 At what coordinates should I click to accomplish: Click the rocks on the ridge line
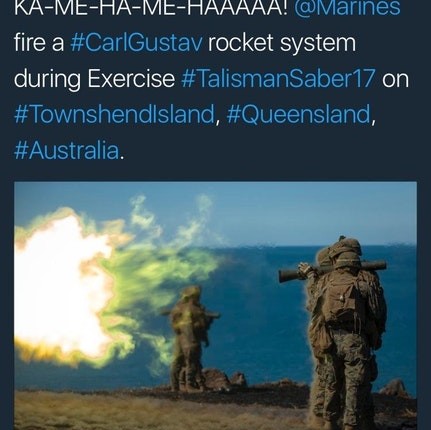(x=225, y=378)
